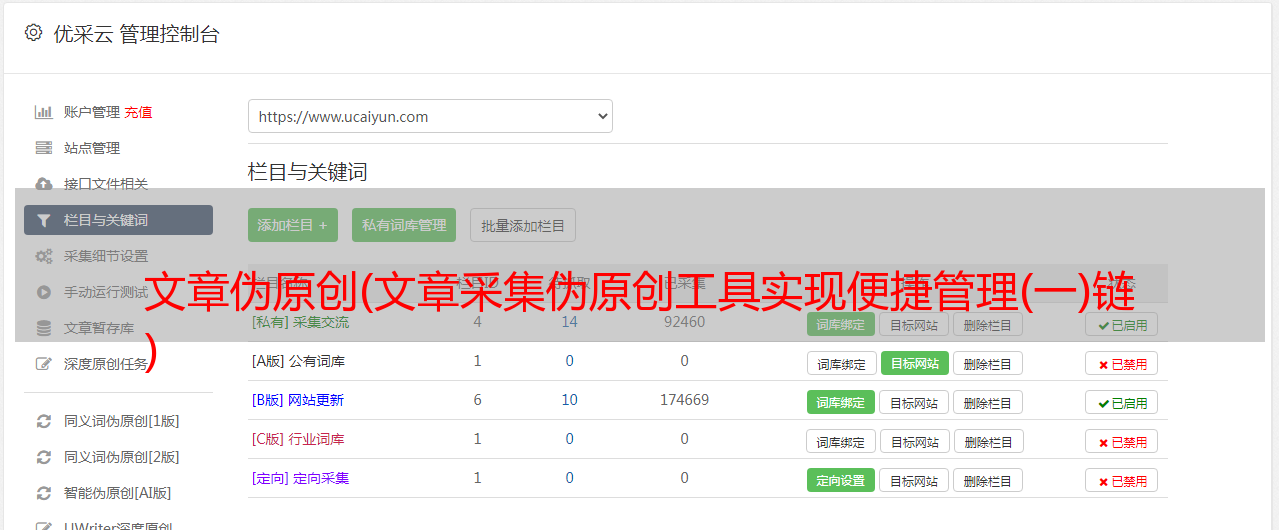Click the database icon for 文章暂存库

coord(44,328)
